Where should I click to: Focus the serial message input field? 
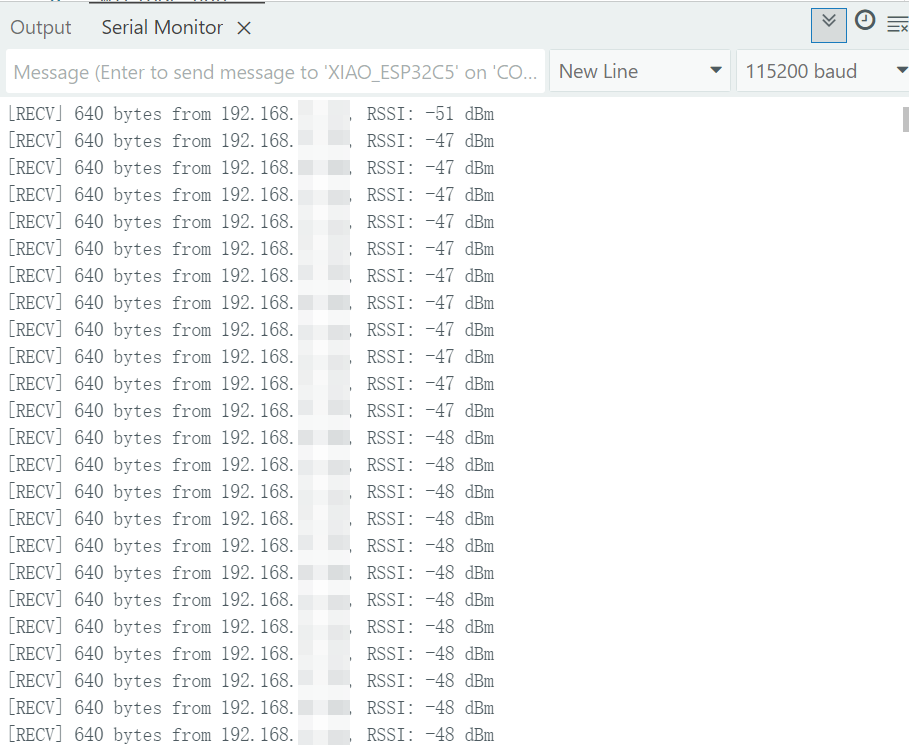coord(275,72)
